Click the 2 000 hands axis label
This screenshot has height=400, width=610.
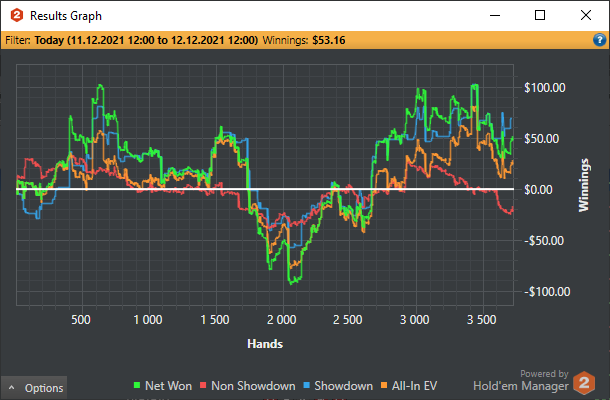tap(282, 320)
